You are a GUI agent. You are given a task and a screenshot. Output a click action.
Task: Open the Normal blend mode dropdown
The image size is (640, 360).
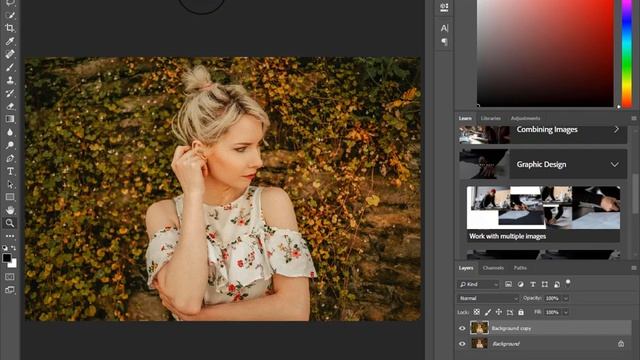pos(488,298)
